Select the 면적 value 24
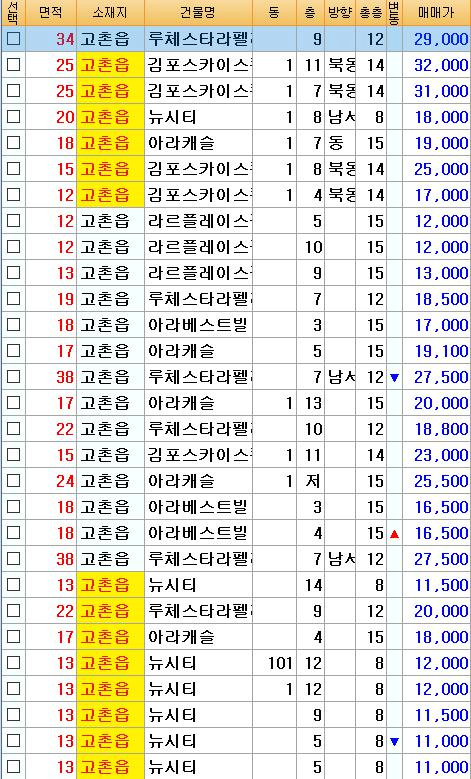Screen dimensions: 471x779 click(65, 481)
